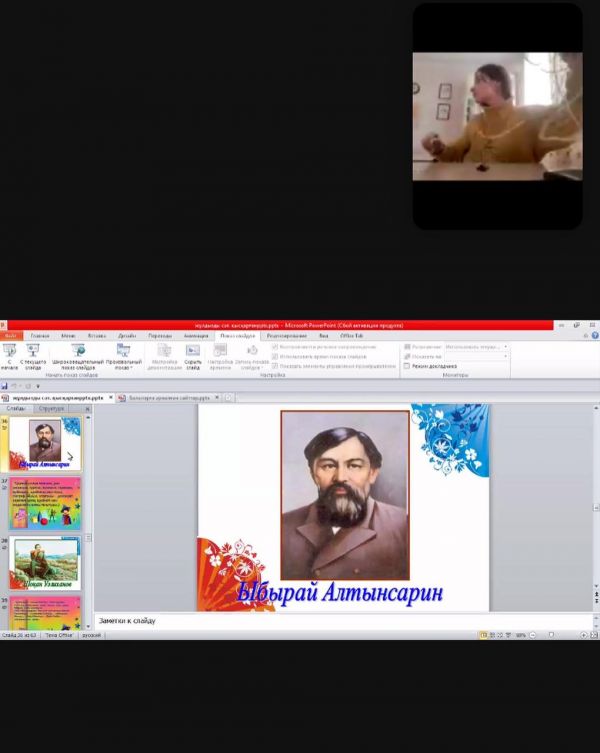Open the Resolution dropdown

(x=506, y=347)
